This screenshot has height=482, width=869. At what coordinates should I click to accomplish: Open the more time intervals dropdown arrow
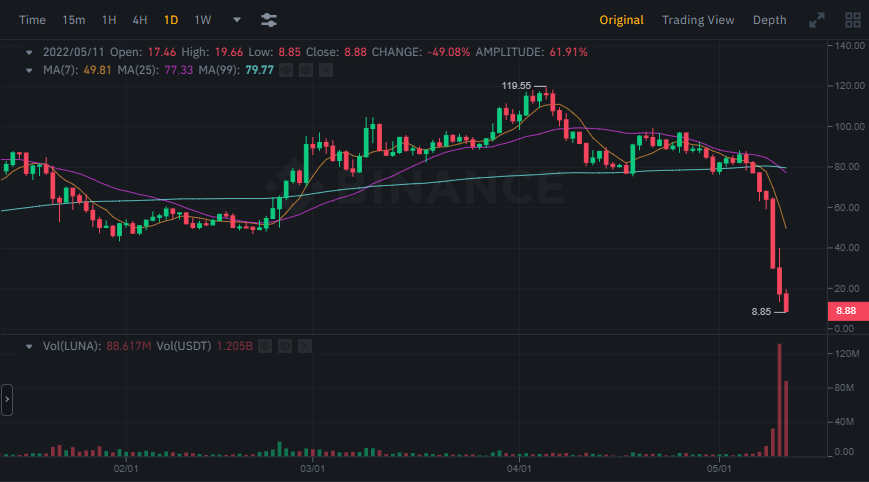point(236,20)
